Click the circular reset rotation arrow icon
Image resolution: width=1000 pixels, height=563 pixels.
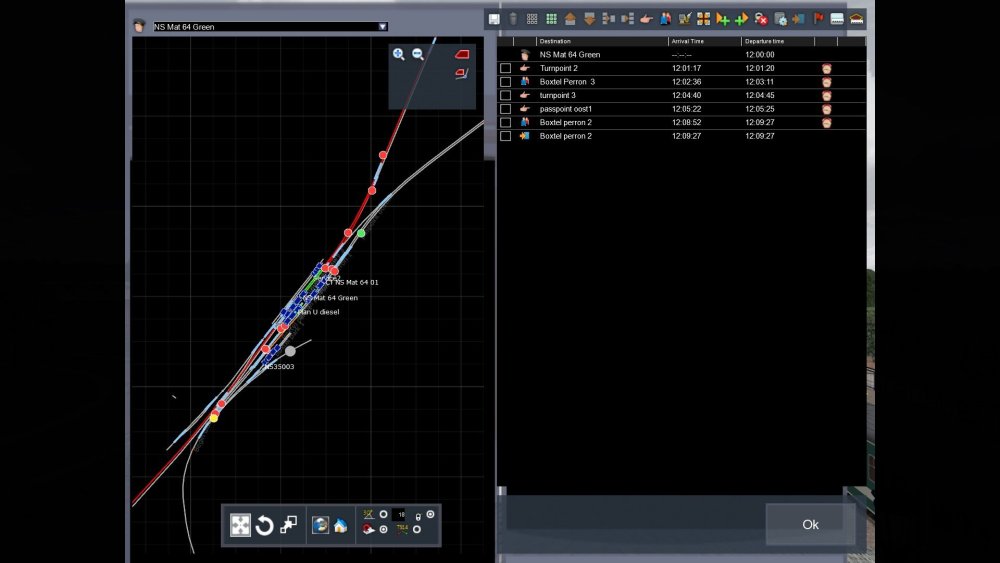(x=264, y=526)
